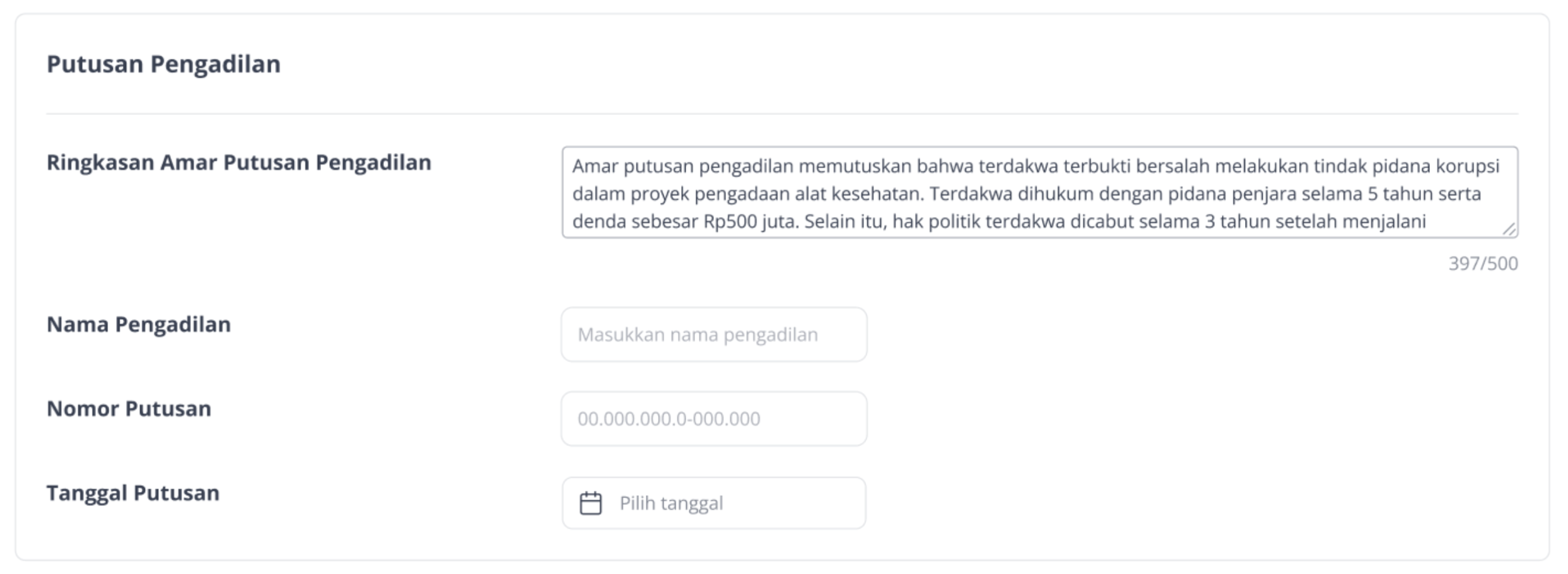
Task: Click the Putusan Pengadilan section heading
Action: pos(163,64)
